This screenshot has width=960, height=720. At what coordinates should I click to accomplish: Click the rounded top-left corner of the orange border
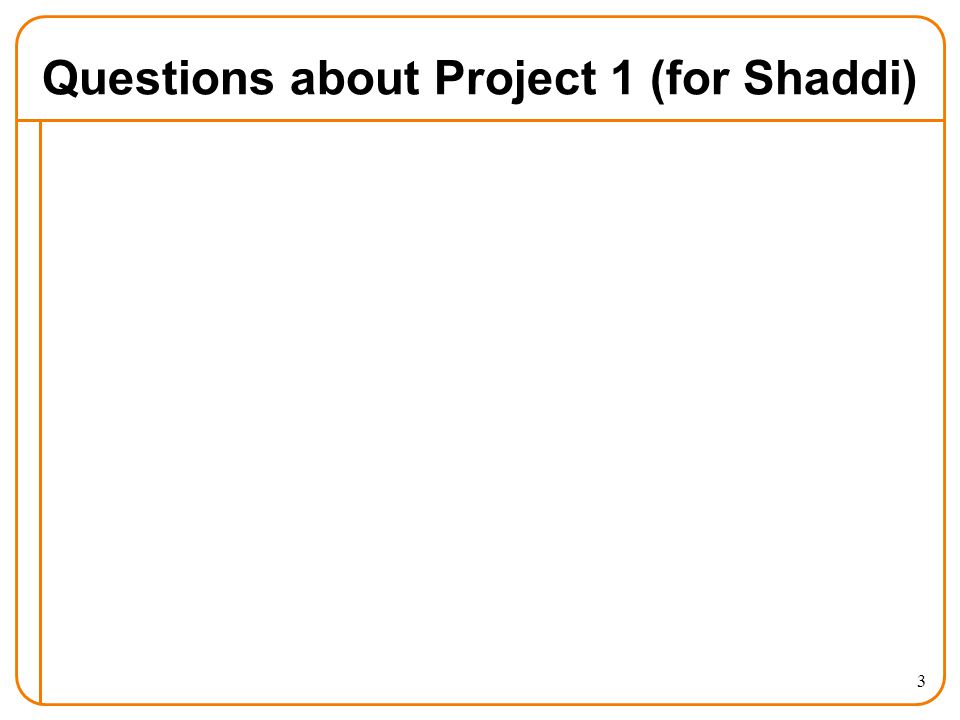28,28
